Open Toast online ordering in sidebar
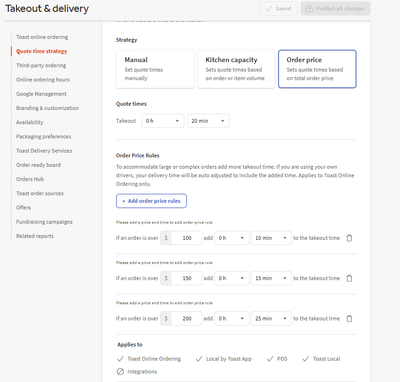 (x=42, y=37)
